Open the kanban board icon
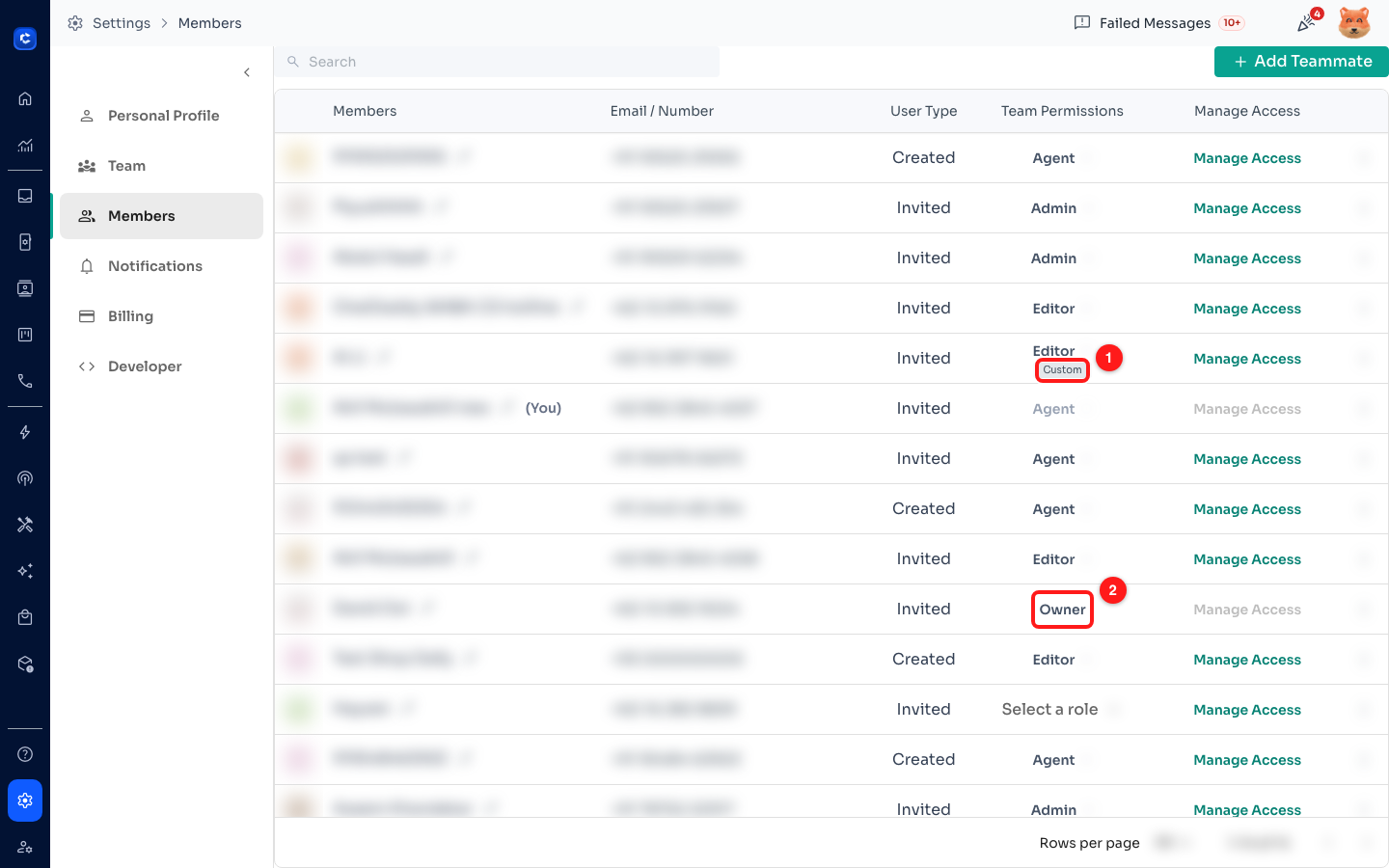 click(25, 335)
